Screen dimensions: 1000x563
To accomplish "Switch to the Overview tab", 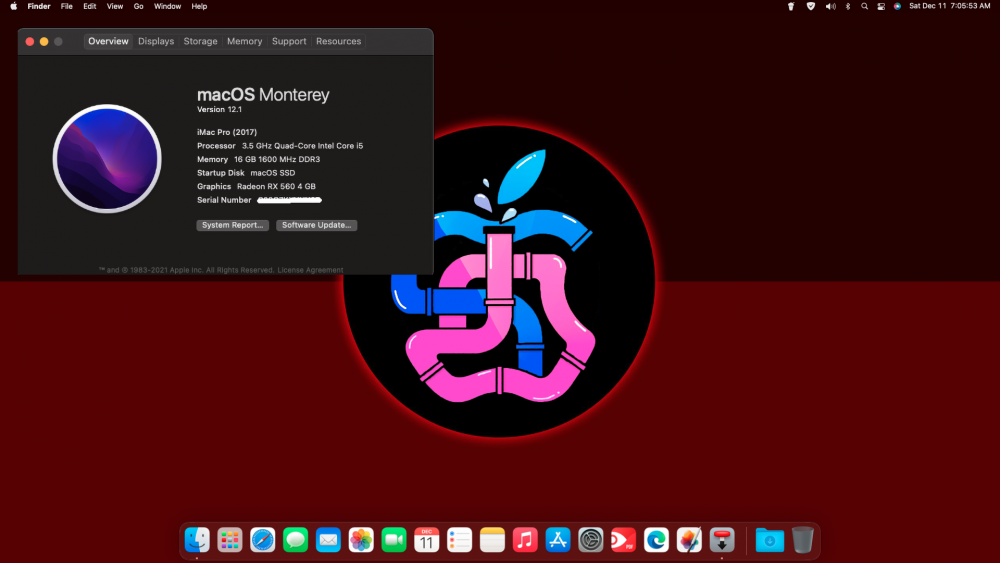I will coord(108,41).
